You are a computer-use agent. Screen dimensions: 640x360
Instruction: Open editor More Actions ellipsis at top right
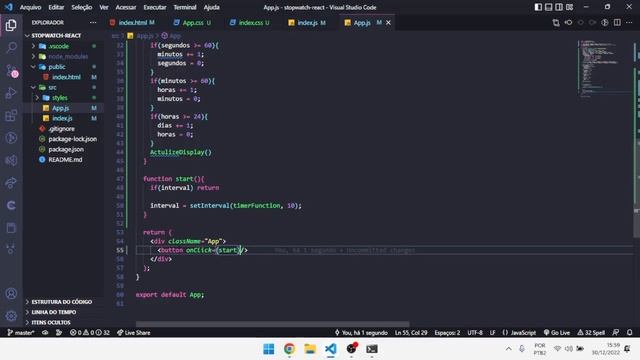coord(629,22)
